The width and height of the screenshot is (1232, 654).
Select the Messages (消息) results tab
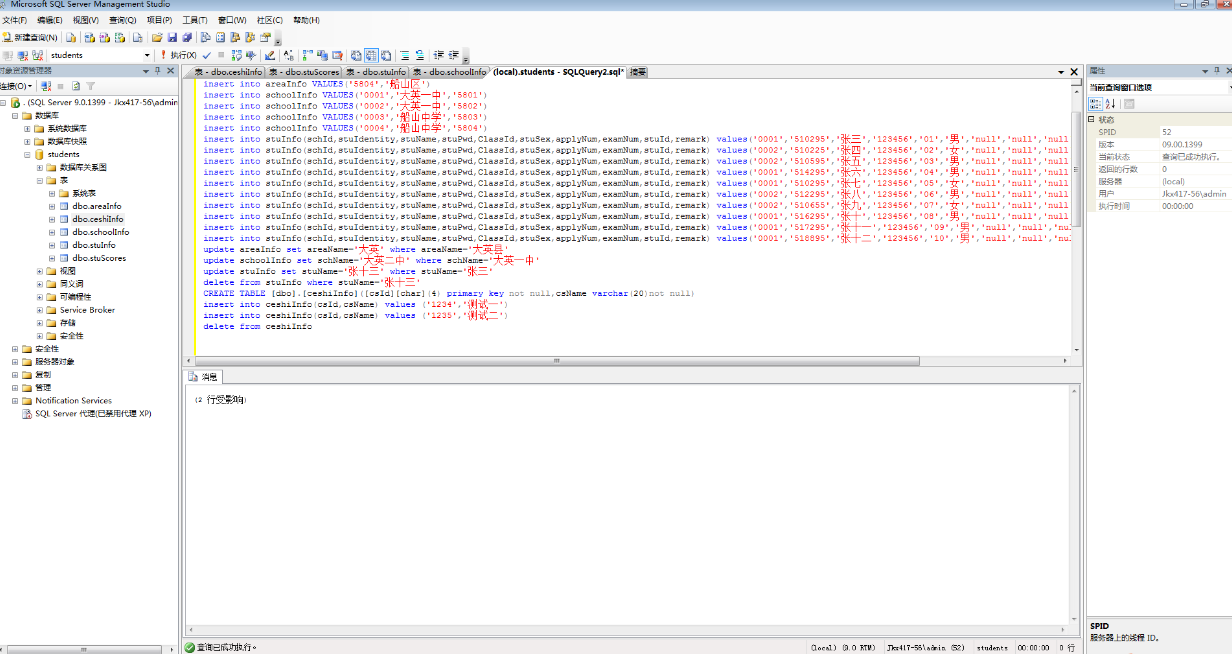point(204,377)
